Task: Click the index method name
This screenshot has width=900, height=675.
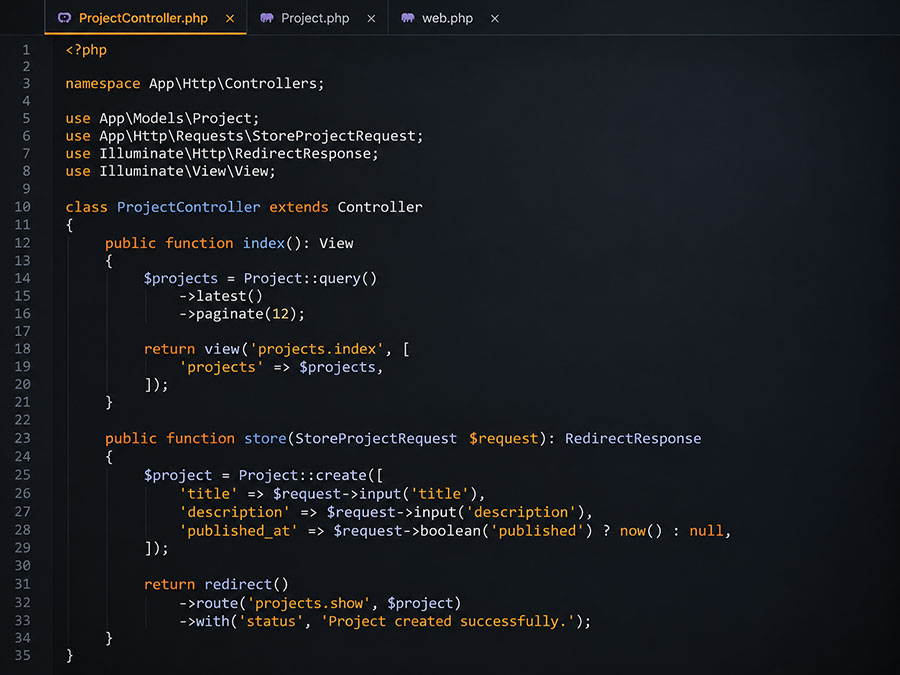Action: click(x=263, y=243)
